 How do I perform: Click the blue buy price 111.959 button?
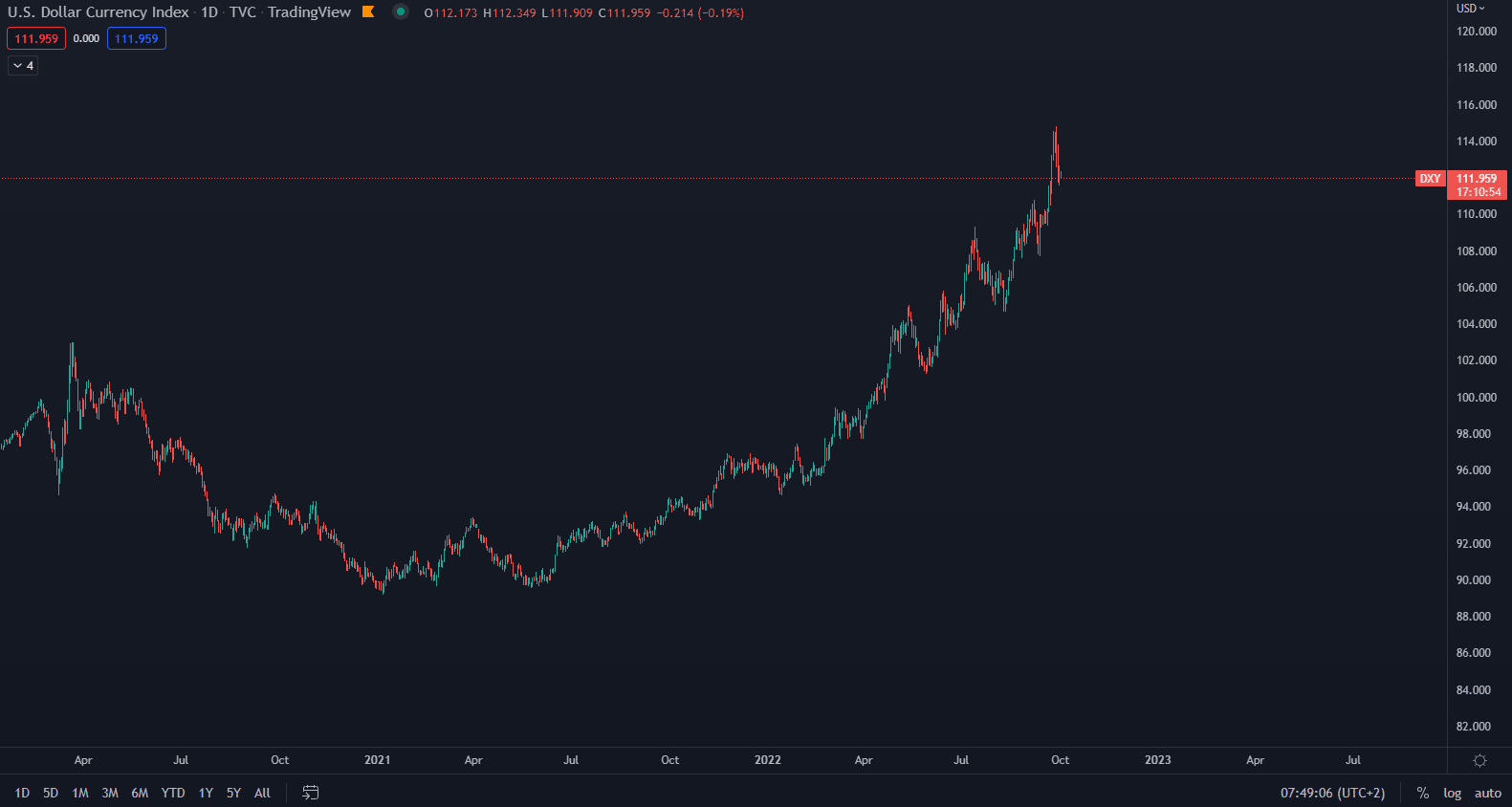pos(137,39)
